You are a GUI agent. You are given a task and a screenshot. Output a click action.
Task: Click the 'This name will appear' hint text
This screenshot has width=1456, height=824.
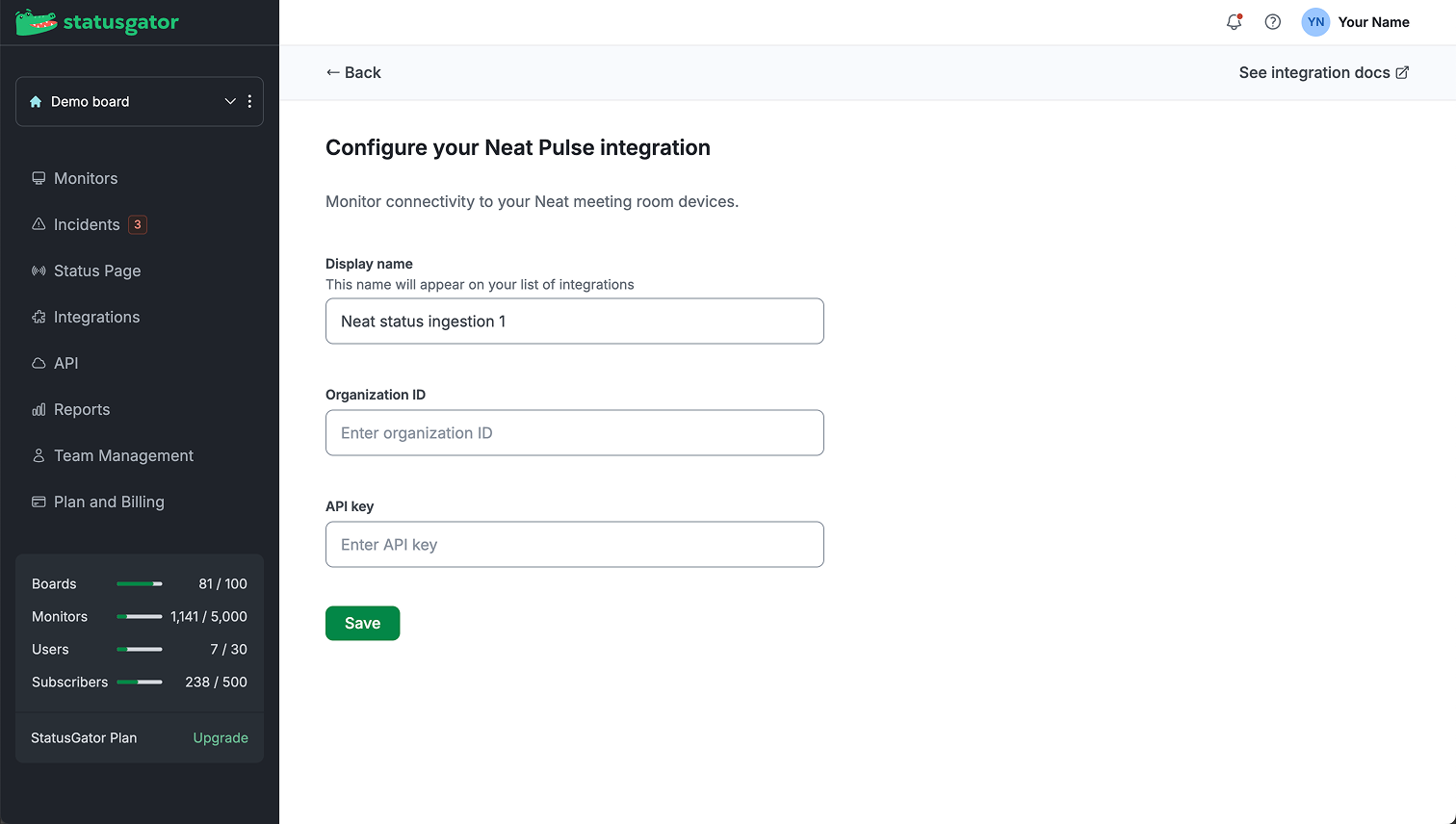pos(480,285)
